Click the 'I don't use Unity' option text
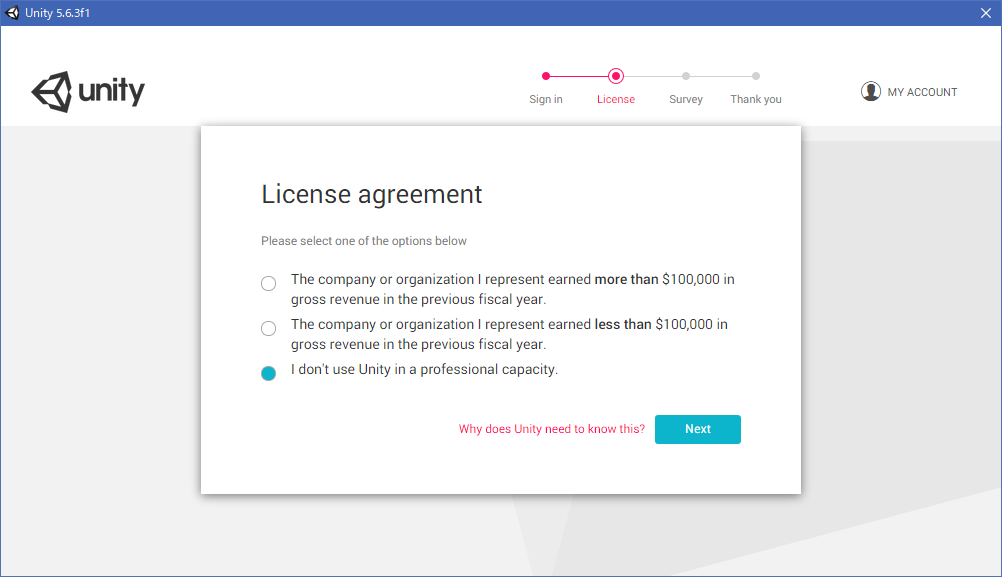The height and width of the screenshot is (577, 1002). pyautogui.click(x=424, y=369)
